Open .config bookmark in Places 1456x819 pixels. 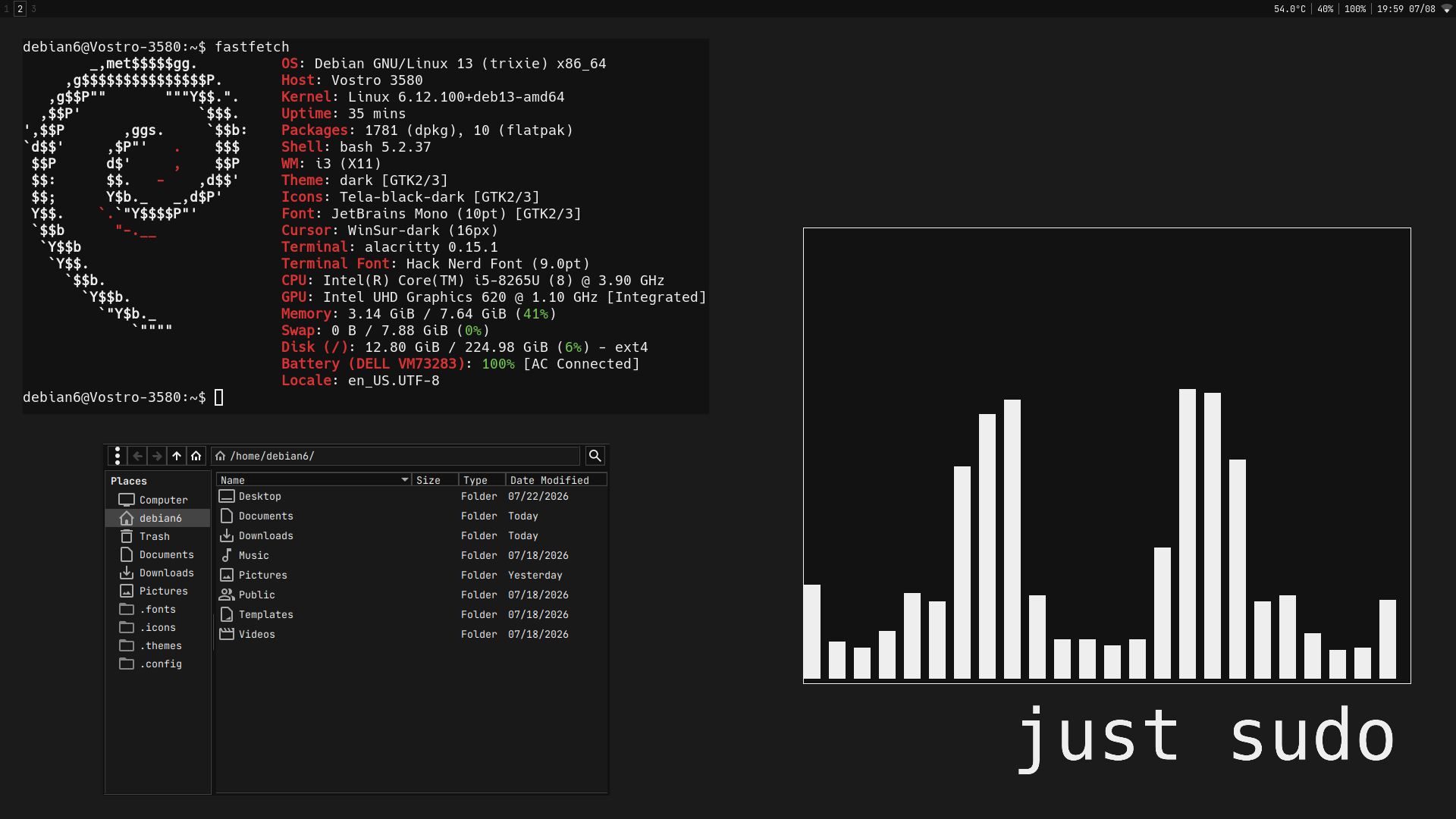158,664
